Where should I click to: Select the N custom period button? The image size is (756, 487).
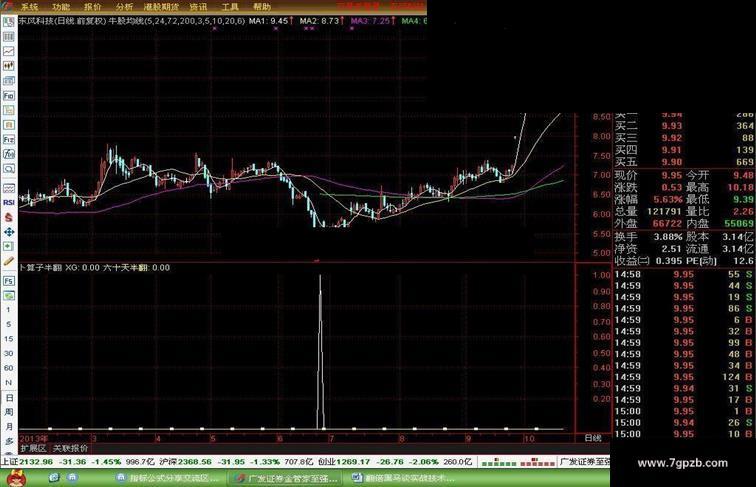click(8, 382)
